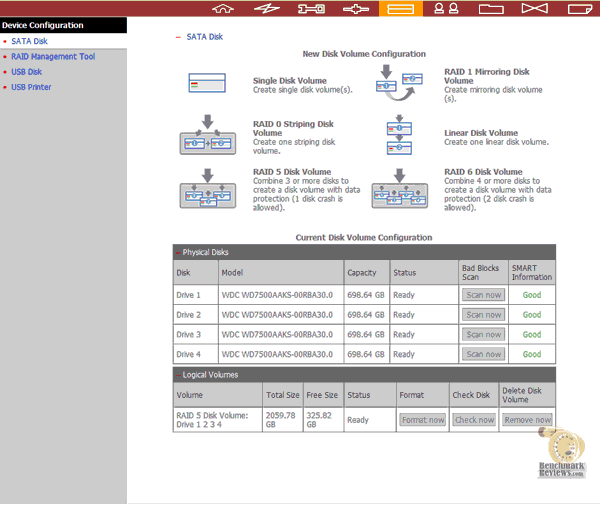Click the Linear Disk Volume icon
Viewport: 600px width, 505px height.
(399, 135)
